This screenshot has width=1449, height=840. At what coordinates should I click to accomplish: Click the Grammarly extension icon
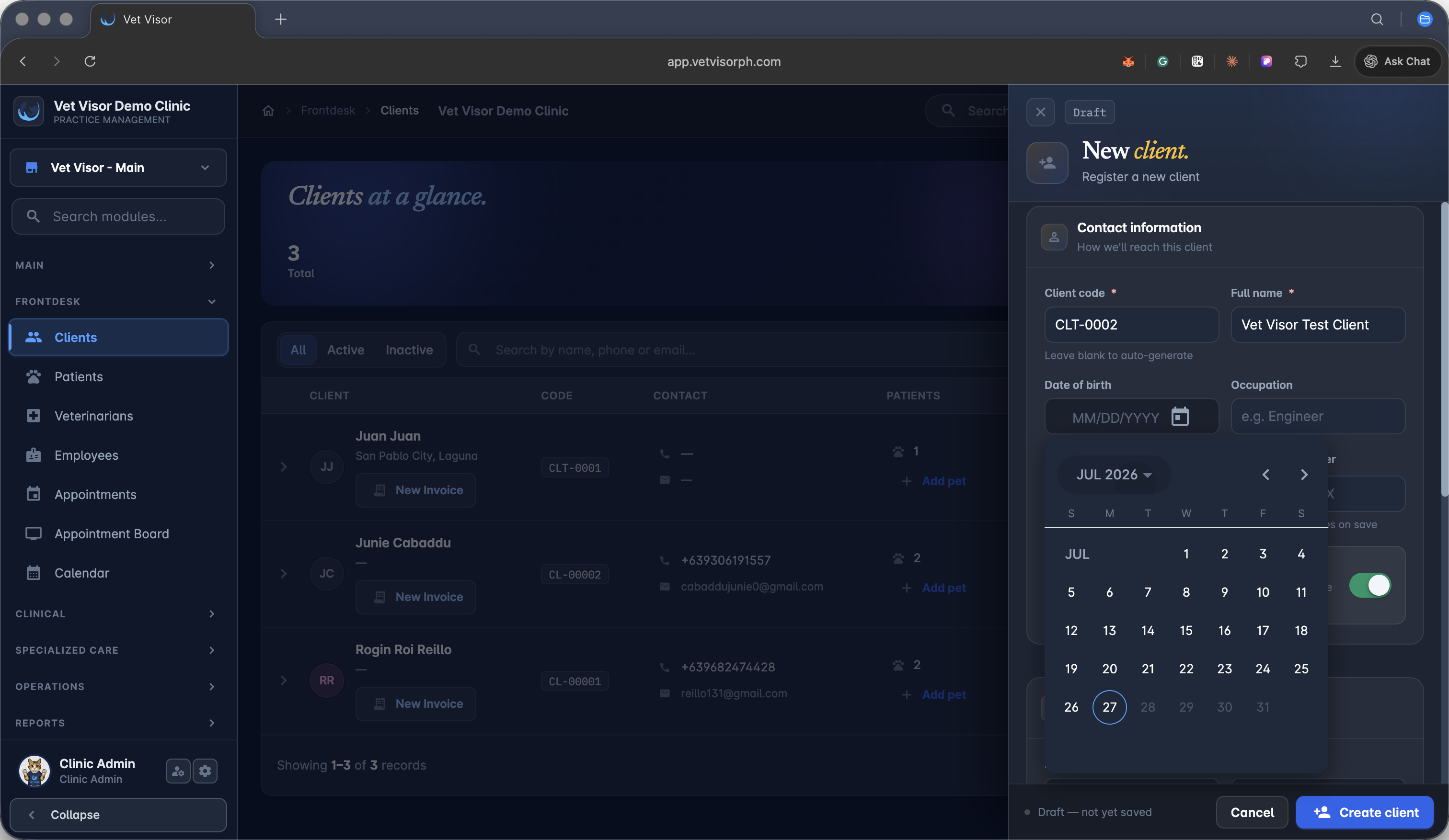pos(1162,61)
